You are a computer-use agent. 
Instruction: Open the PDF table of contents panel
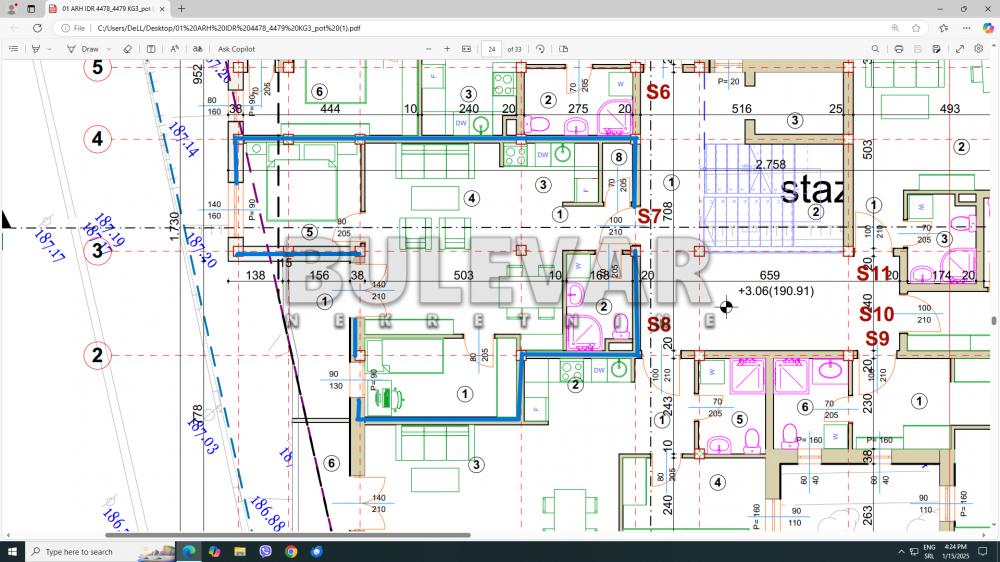tap(12, 48)
